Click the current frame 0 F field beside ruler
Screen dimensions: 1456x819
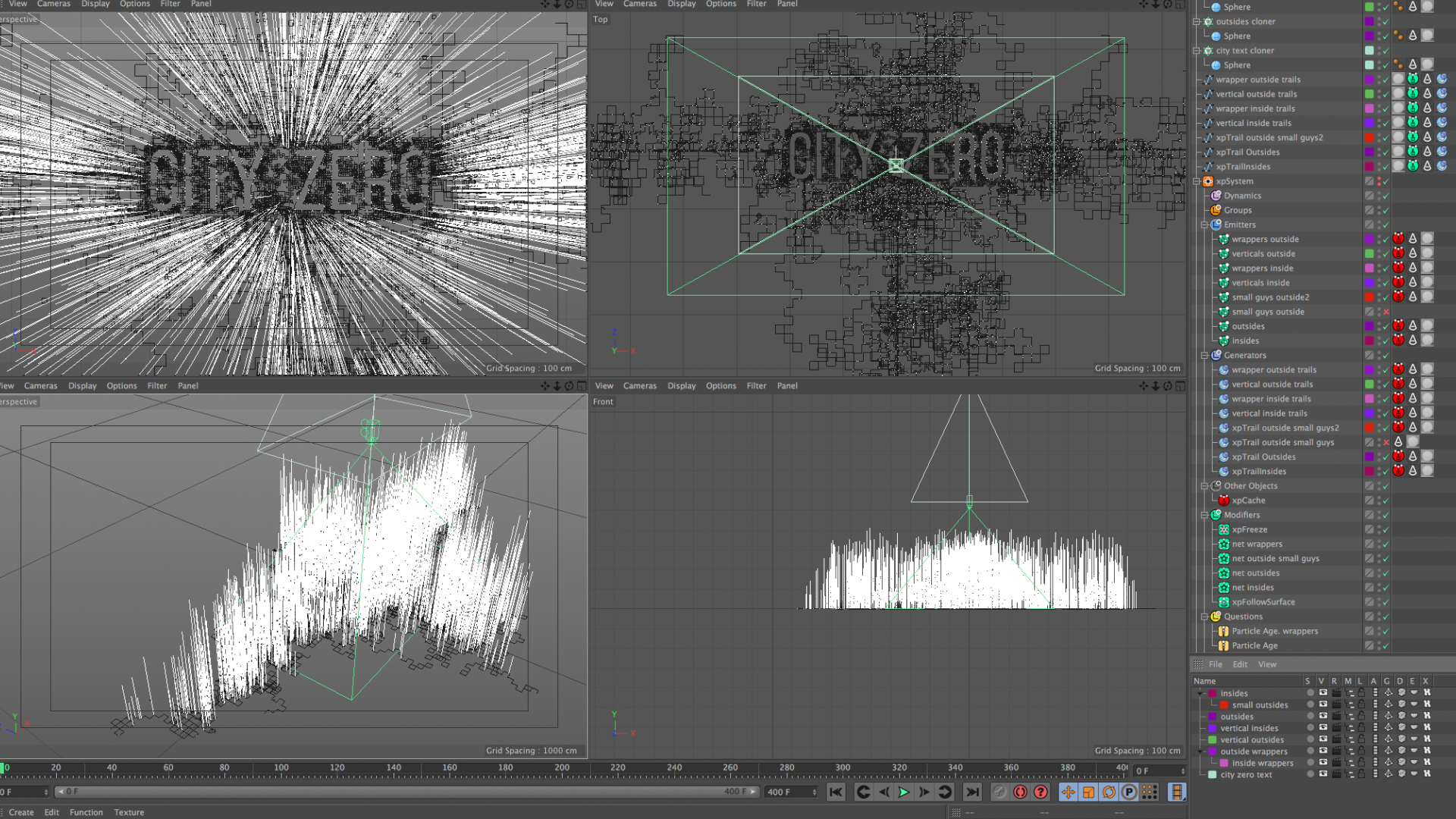pyautogui.click(x=1159, y=770)
